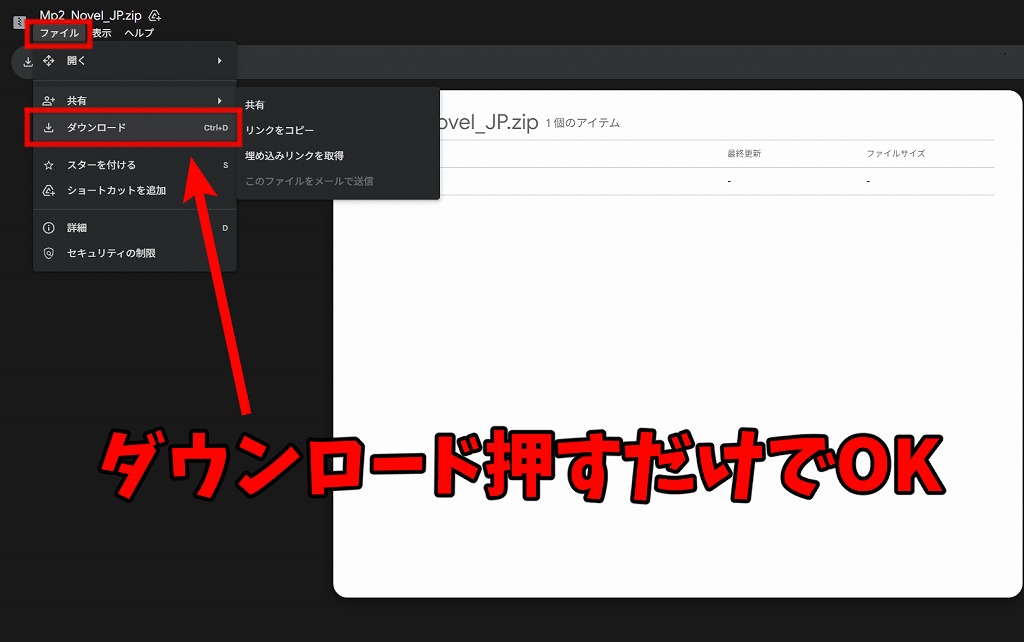This screenshot has height=642, width=1024.
Task: Click the info circle icon for 詳細
Action: 49,228
